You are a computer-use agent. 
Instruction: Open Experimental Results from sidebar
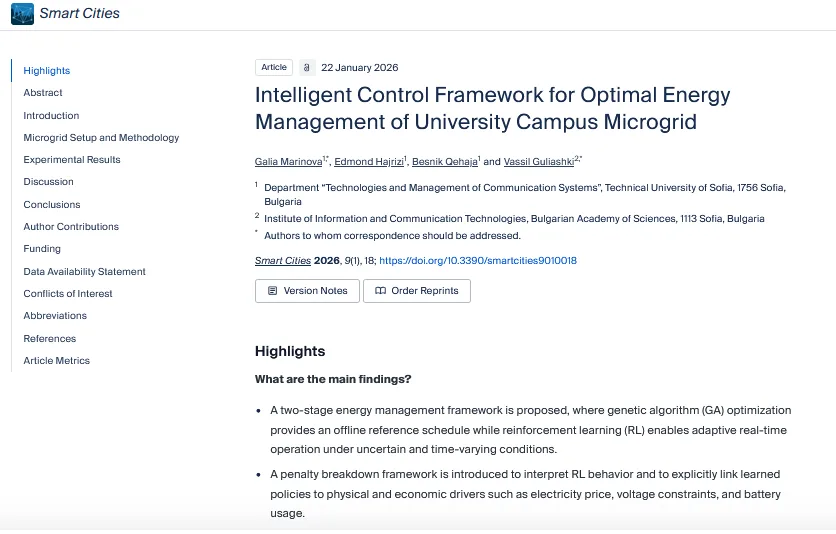coord(72,160)
